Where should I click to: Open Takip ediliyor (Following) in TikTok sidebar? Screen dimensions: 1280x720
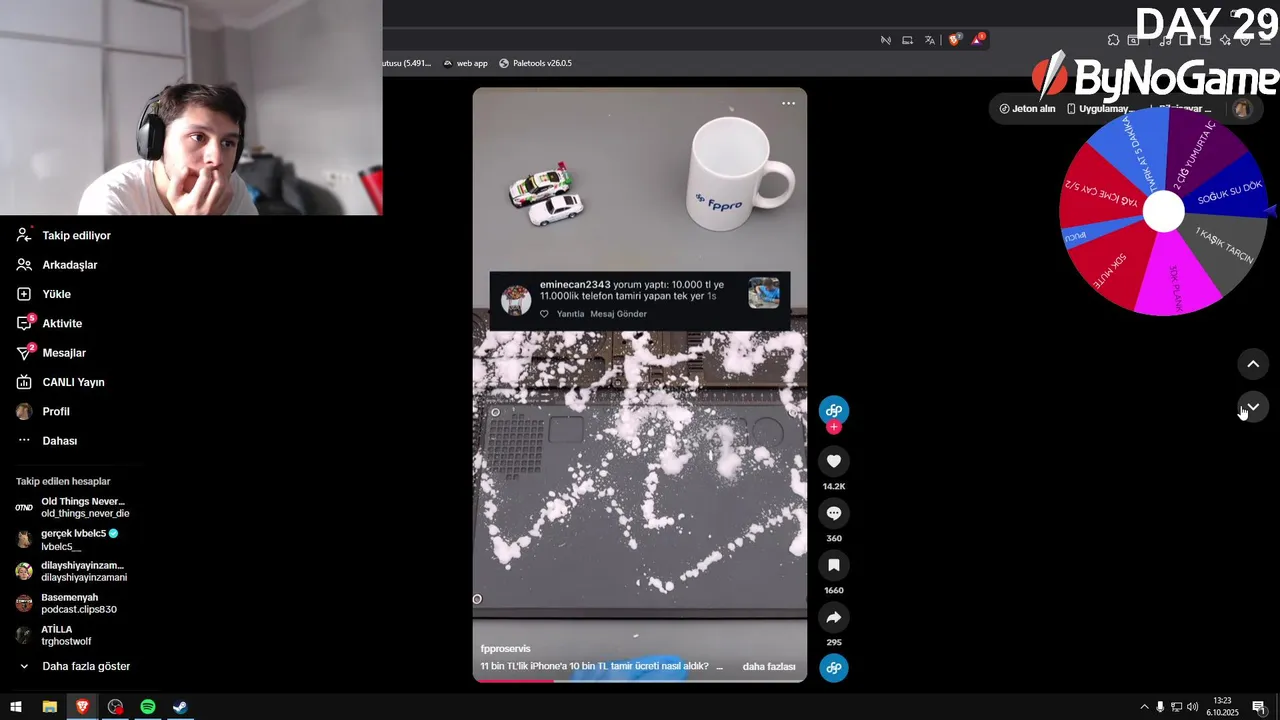pos(64,235)
